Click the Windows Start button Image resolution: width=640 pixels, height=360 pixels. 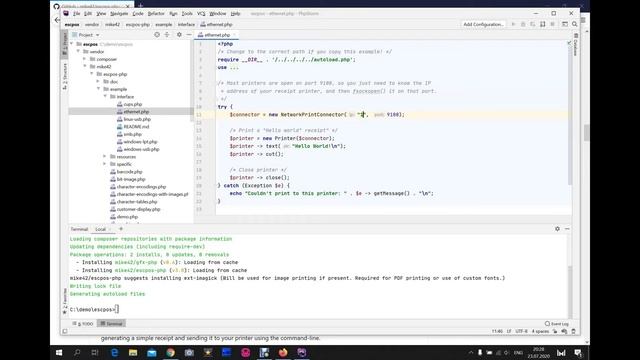click(59, 353)
